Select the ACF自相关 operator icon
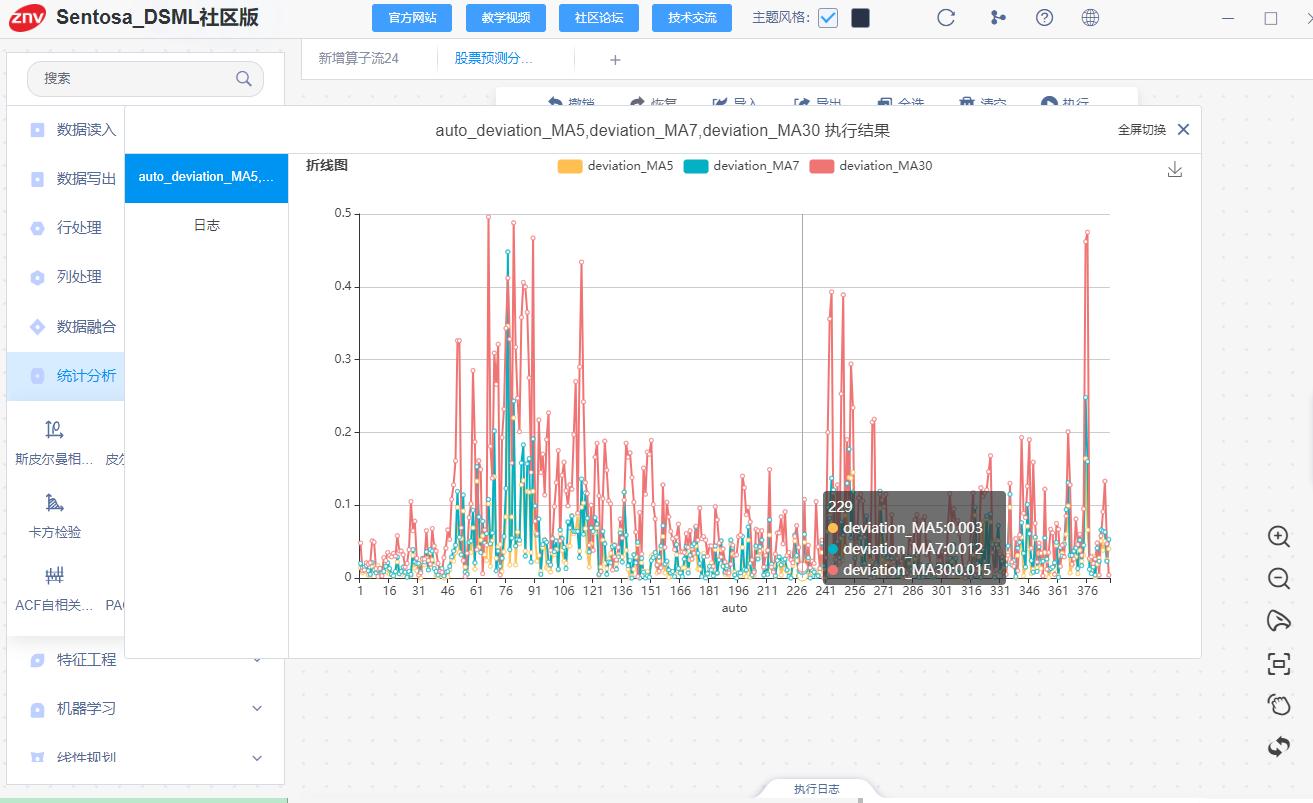The height and width of the screenshot is (803, 1313). 54,575
